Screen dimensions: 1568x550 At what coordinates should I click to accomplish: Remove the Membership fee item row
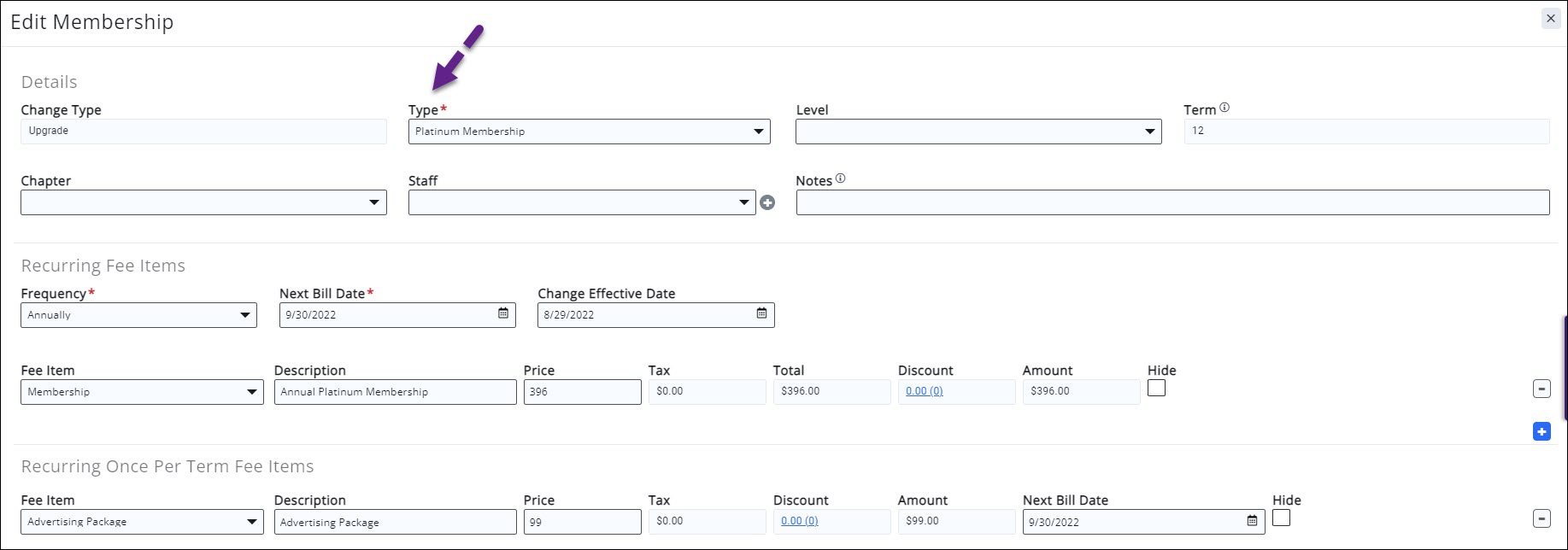[x=1542, y=389]
